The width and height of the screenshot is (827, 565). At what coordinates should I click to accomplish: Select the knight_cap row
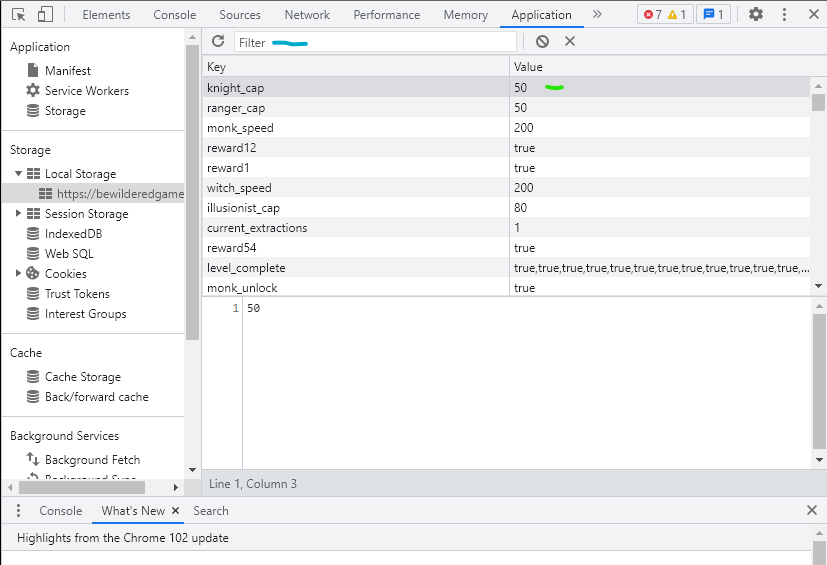pos(506,87)
